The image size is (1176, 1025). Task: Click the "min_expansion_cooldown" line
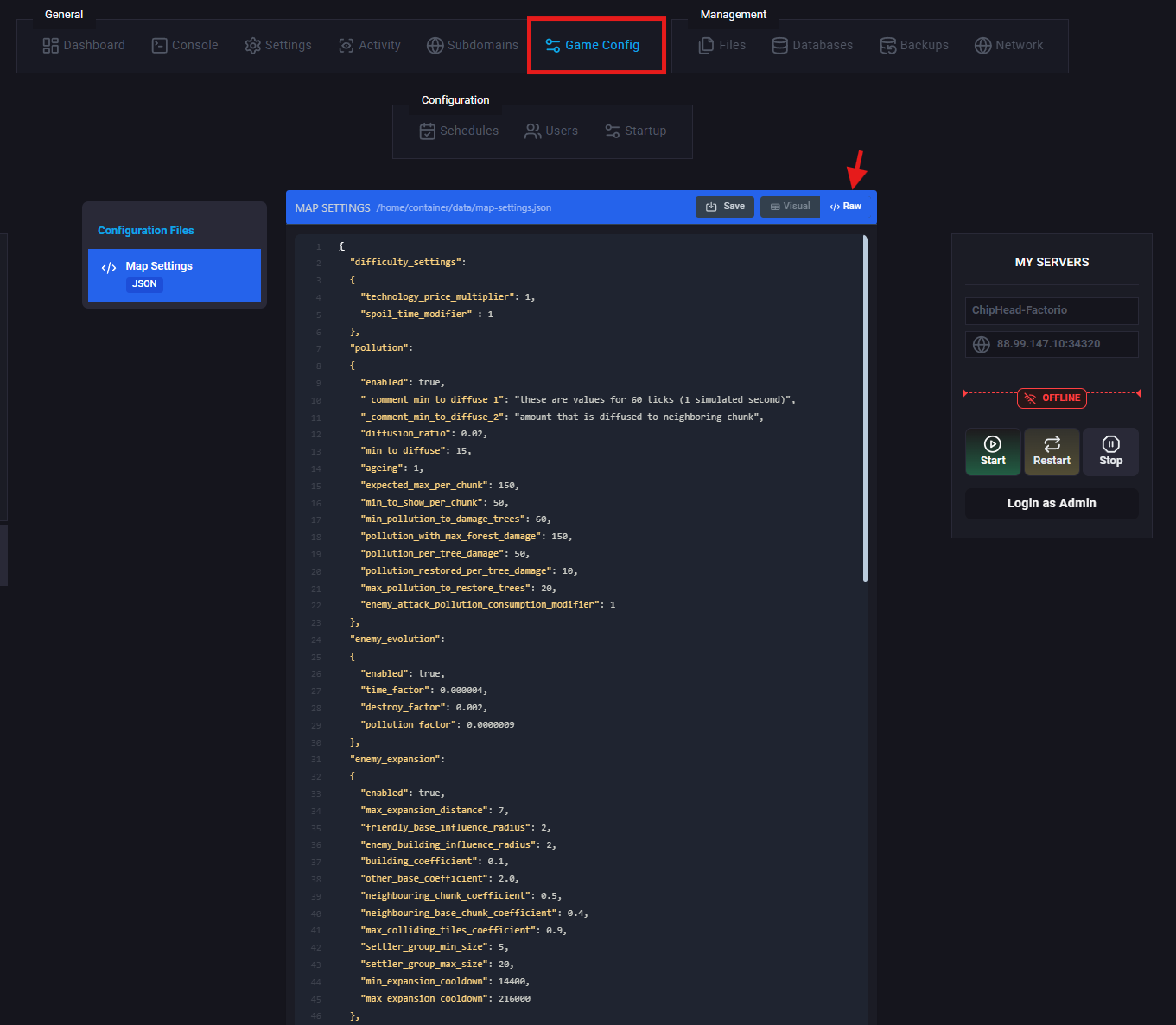tap(445, 982)
